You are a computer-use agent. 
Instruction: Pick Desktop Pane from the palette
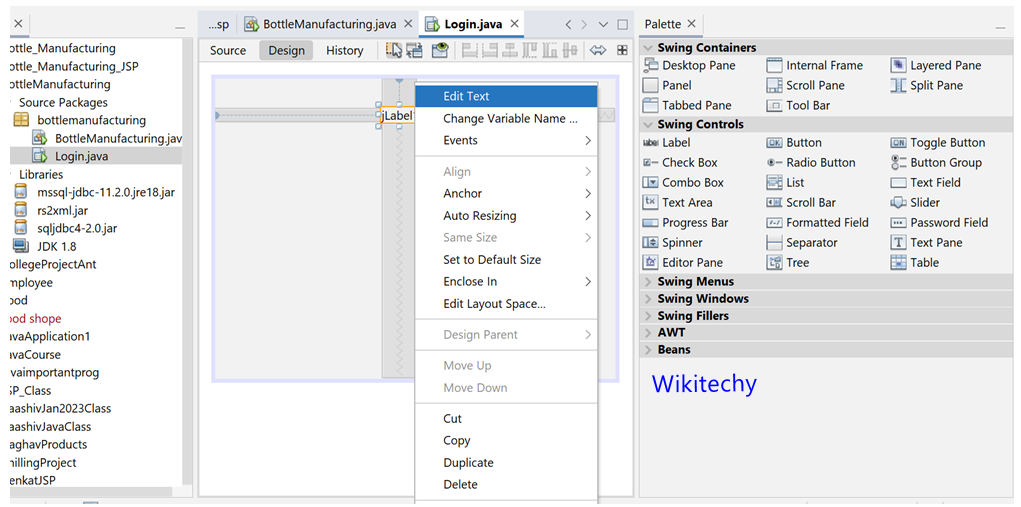point(690,65)
